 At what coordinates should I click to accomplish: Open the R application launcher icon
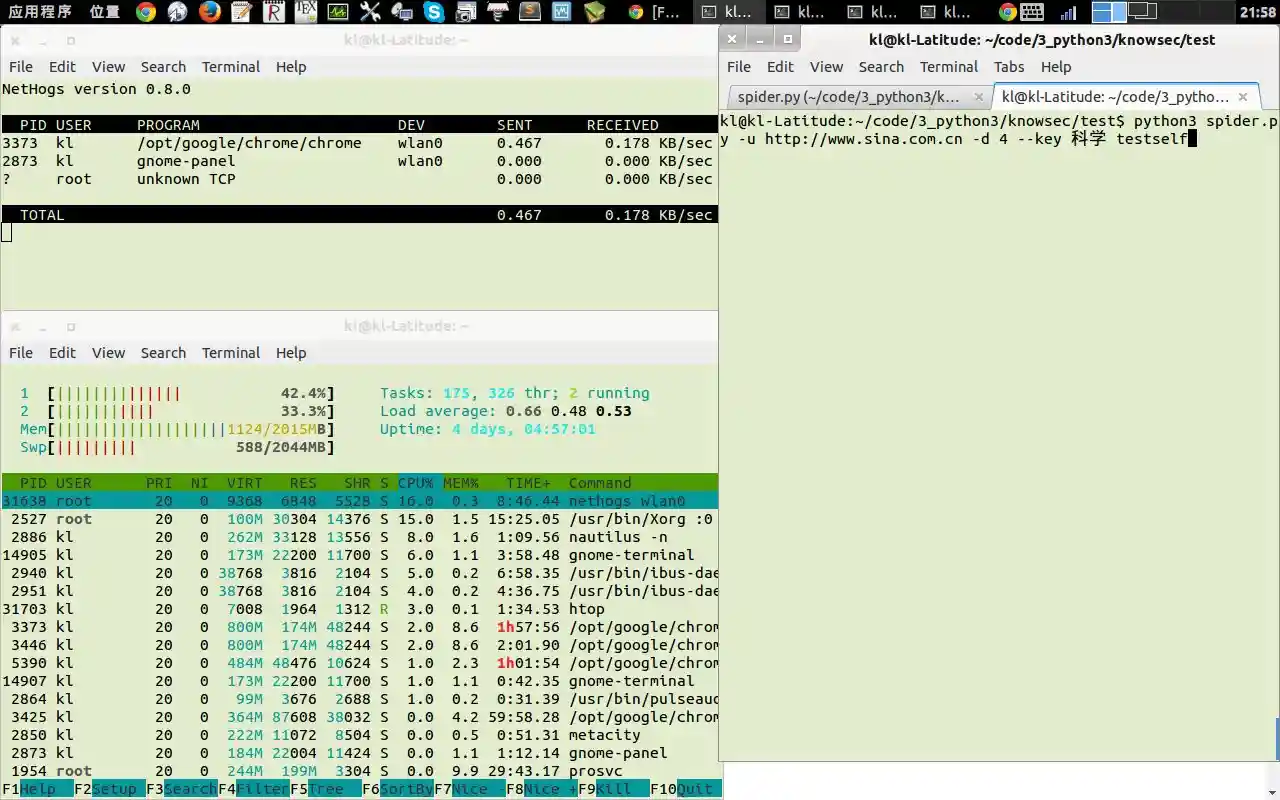tap(273, 12)
